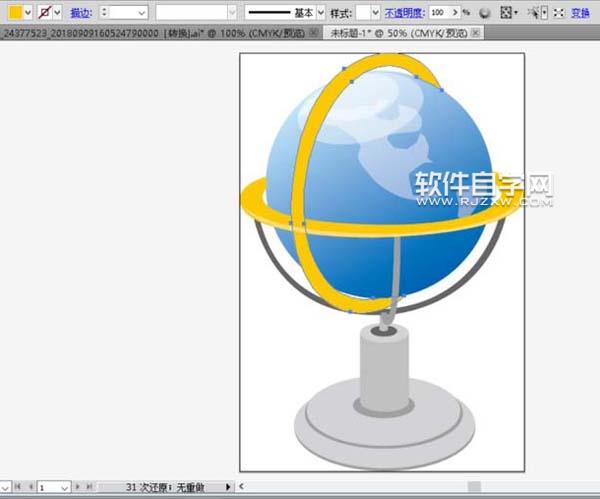The width and height of the screenshot is (600, 499).
Task: Click the recolor artwork wheel icon
Action: (x=485, y=13)
